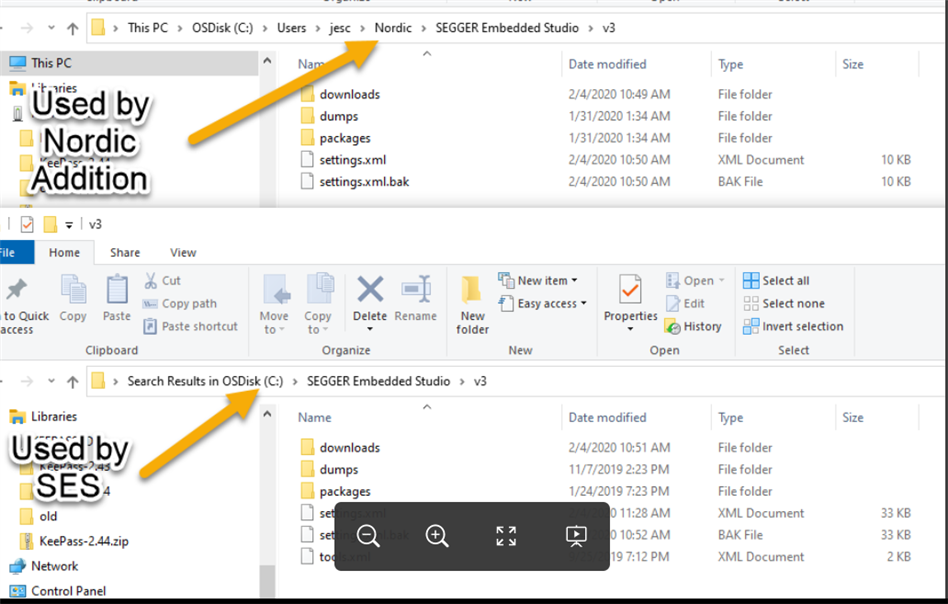Zoom out using the magnifier minus icon
The width and height of the screenshot is (948, 604).
pyautogui.click(x=368, y=536)
